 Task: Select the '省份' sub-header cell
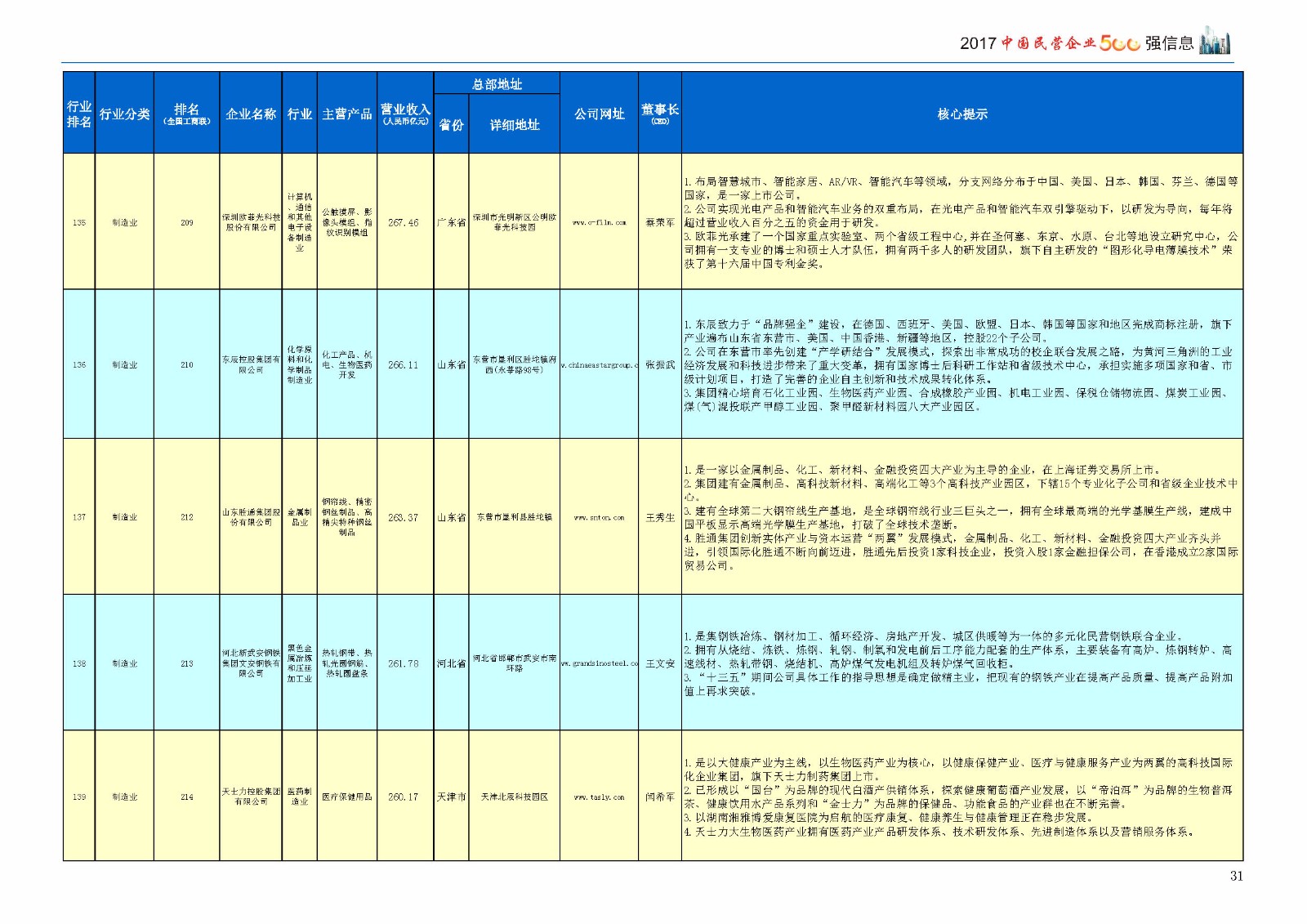tap(451, 124)
